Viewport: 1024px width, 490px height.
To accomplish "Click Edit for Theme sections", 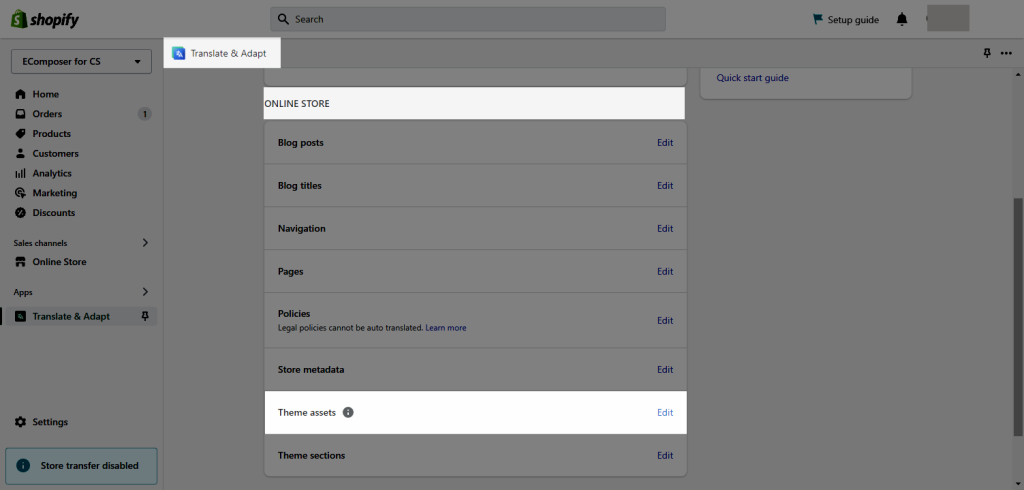I will pyautogui.click(x=665, y=455).
